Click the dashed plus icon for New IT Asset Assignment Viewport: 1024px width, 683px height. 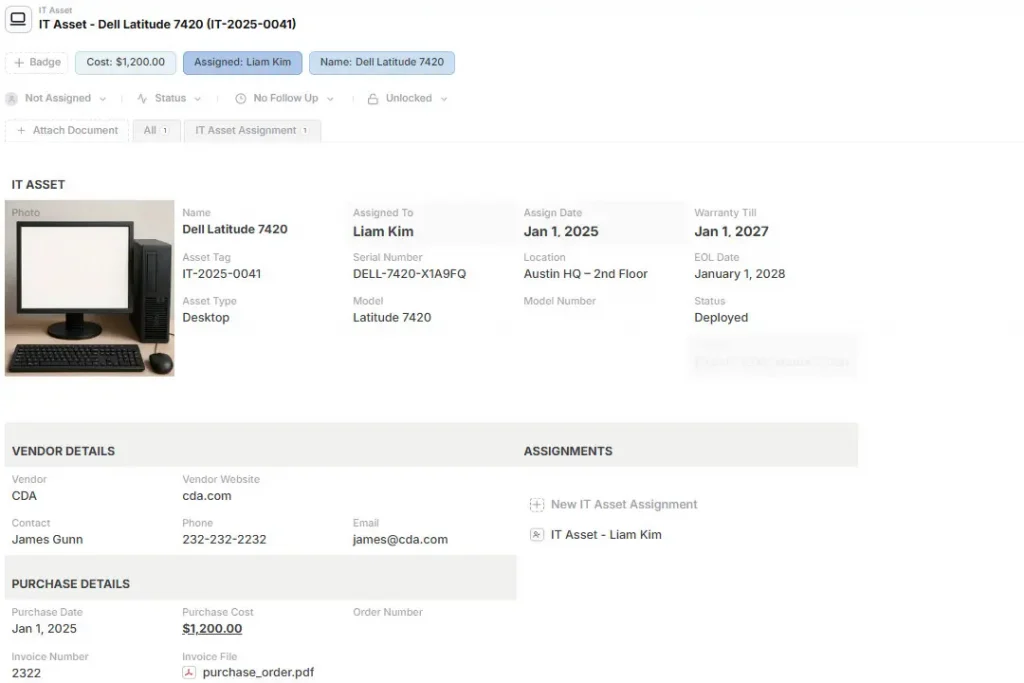point(537,505)
